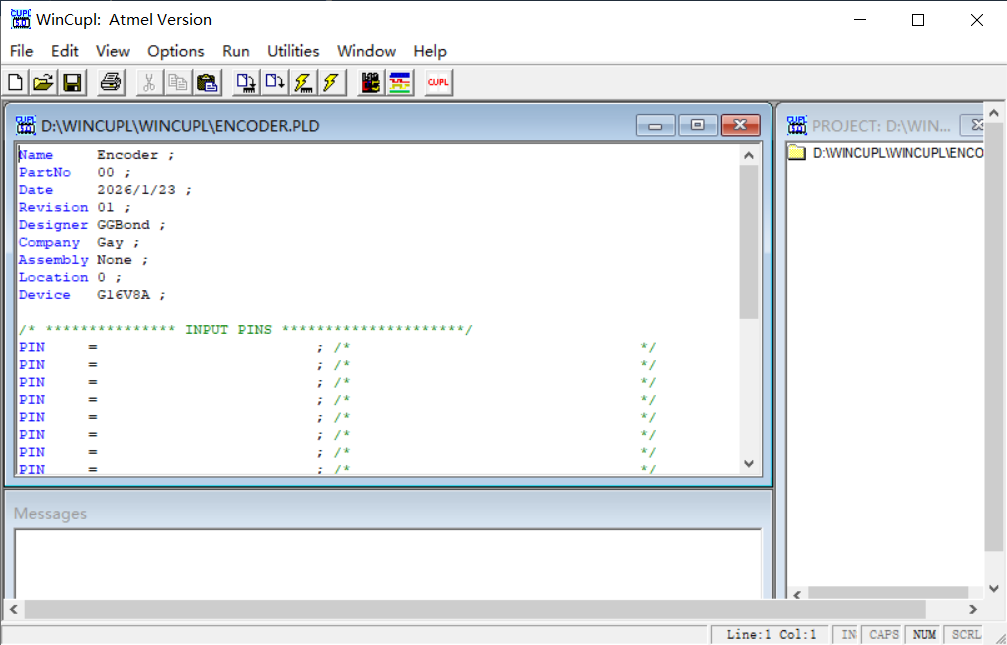Viewport: 1007px width, 645px height.
Task: Click the editor scrollbar down arrow
Action: coord(749,463)
